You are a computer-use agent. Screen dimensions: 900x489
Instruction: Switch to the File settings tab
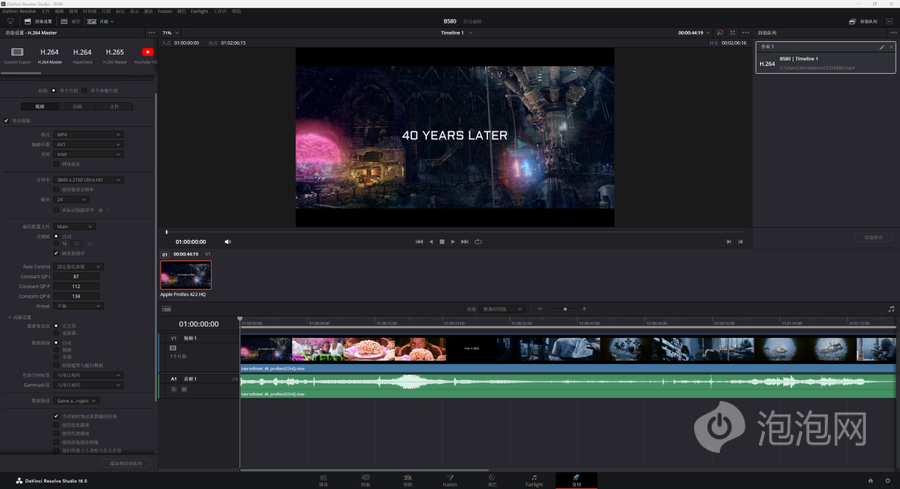pos(114,106)
